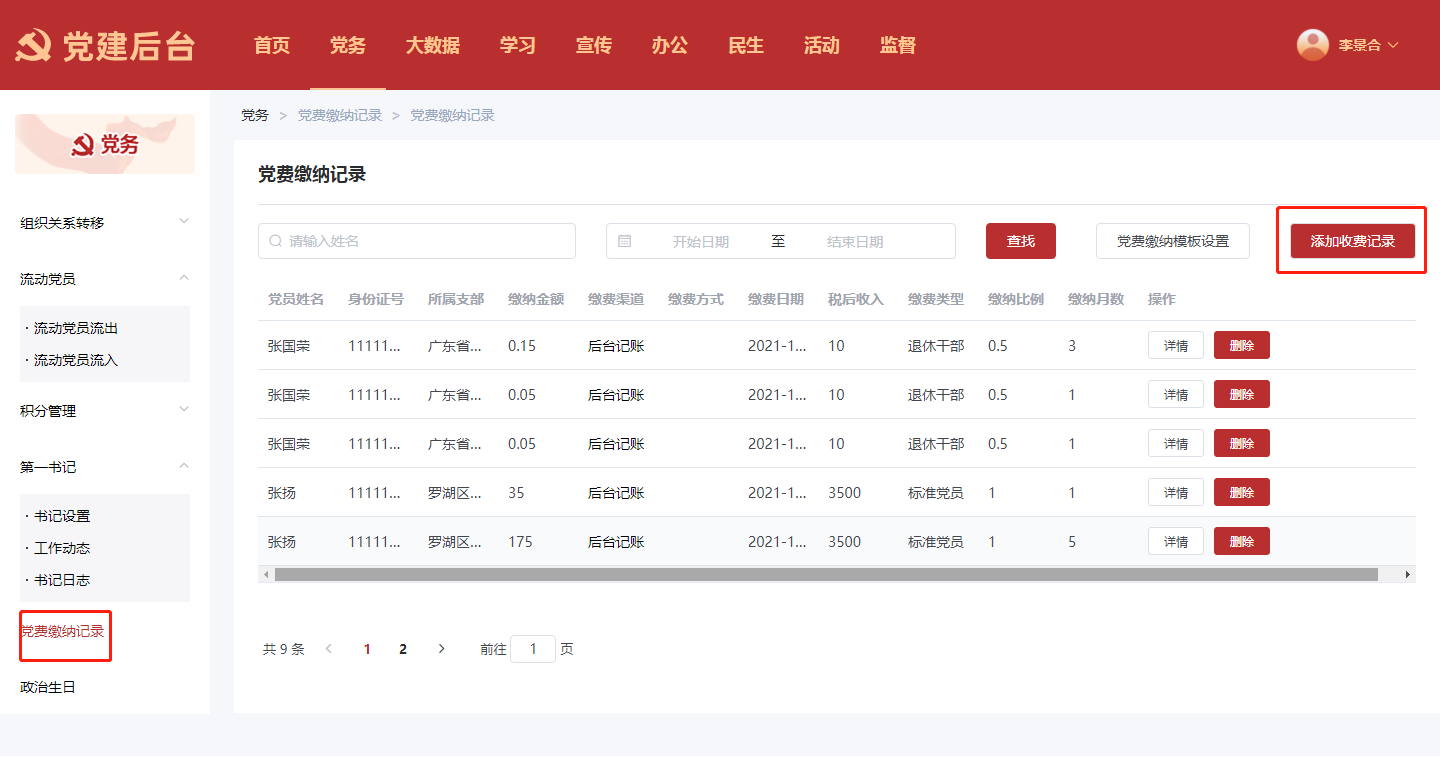Open the 监督 top navigation item
The width and height of the screenshot is (1440, 757).
897,45
